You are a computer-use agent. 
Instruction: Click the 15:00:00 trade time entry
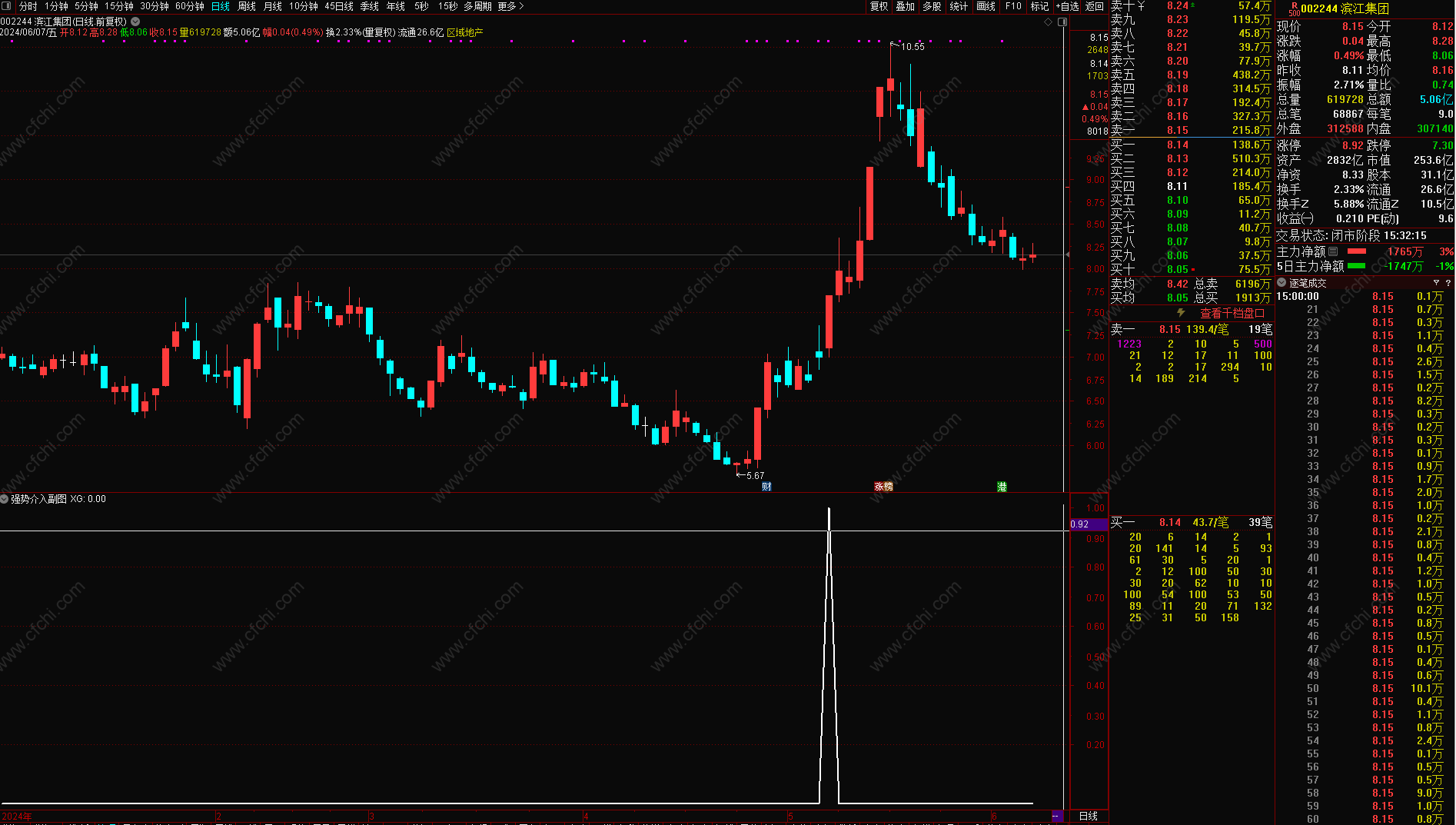pos(1298,296)
